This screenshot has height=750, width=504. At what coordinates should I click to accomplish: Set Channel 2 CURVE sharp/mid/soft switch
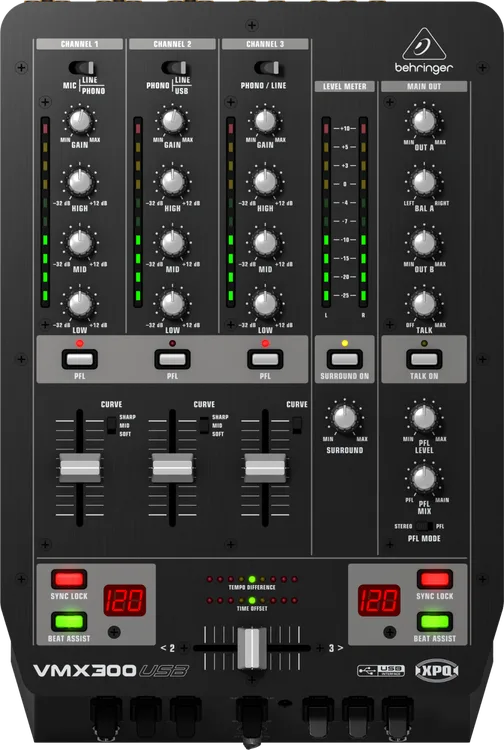click(204, 425)
